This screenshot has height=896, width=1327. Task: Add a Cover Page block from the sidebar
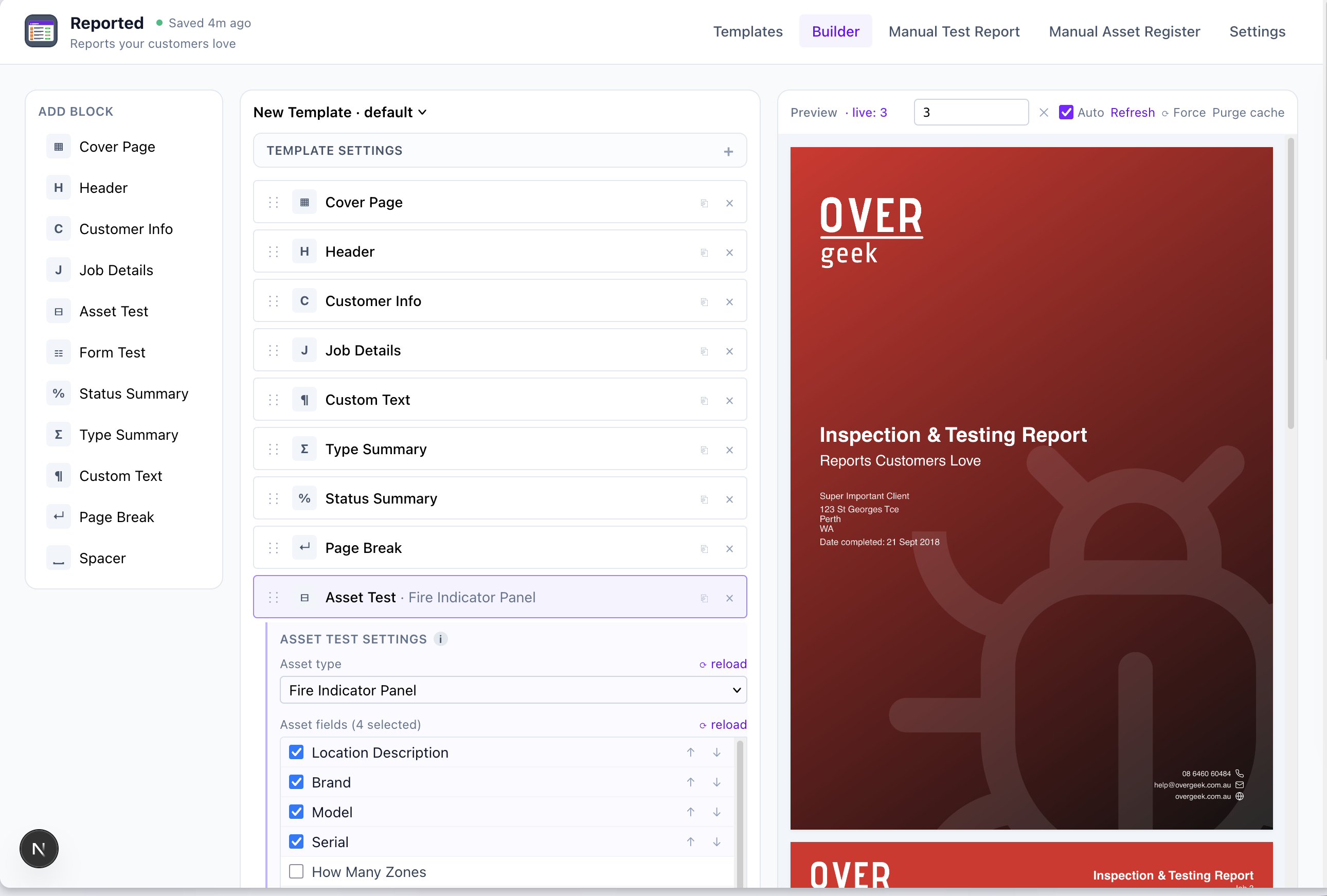(124, 147)
